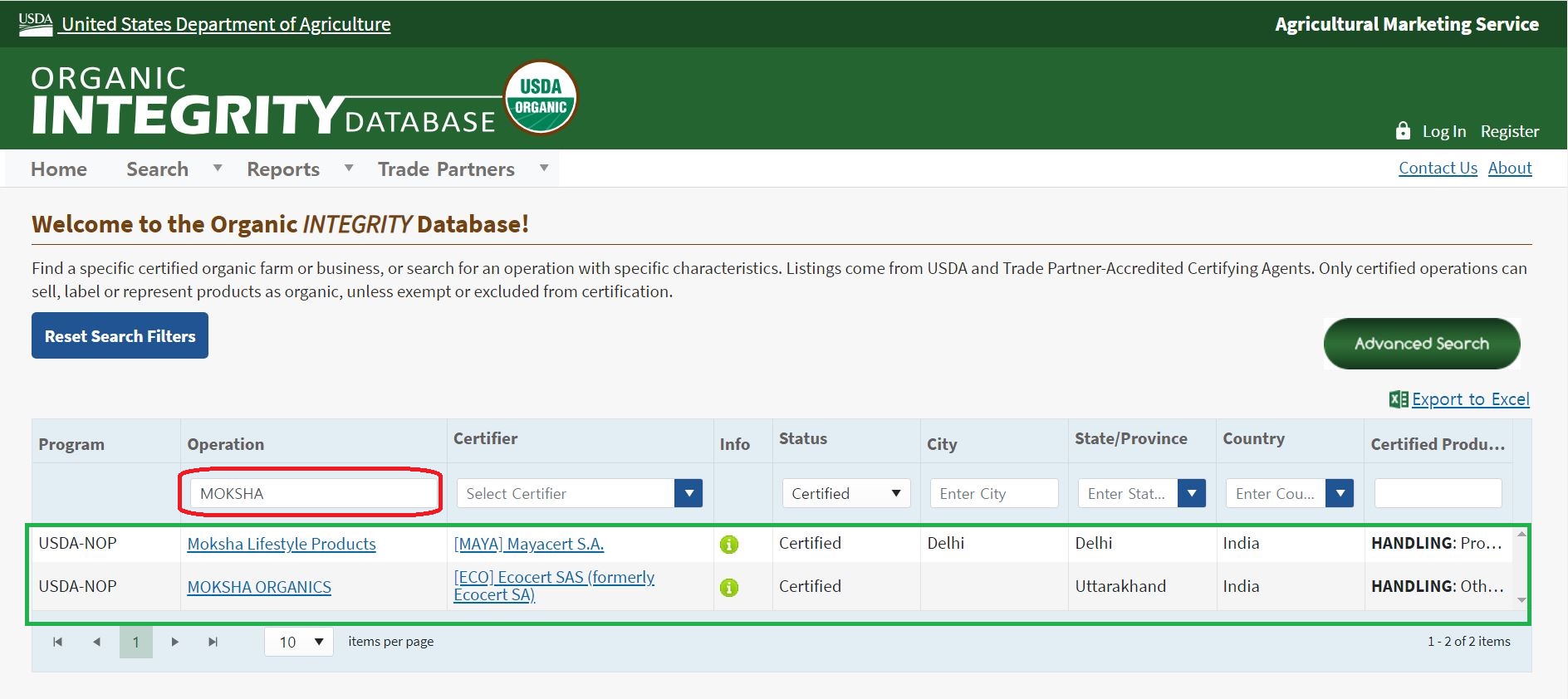The height and width of the screenshot is (699, 1568).
Task: Open the Log In link
Action: 1444,131
